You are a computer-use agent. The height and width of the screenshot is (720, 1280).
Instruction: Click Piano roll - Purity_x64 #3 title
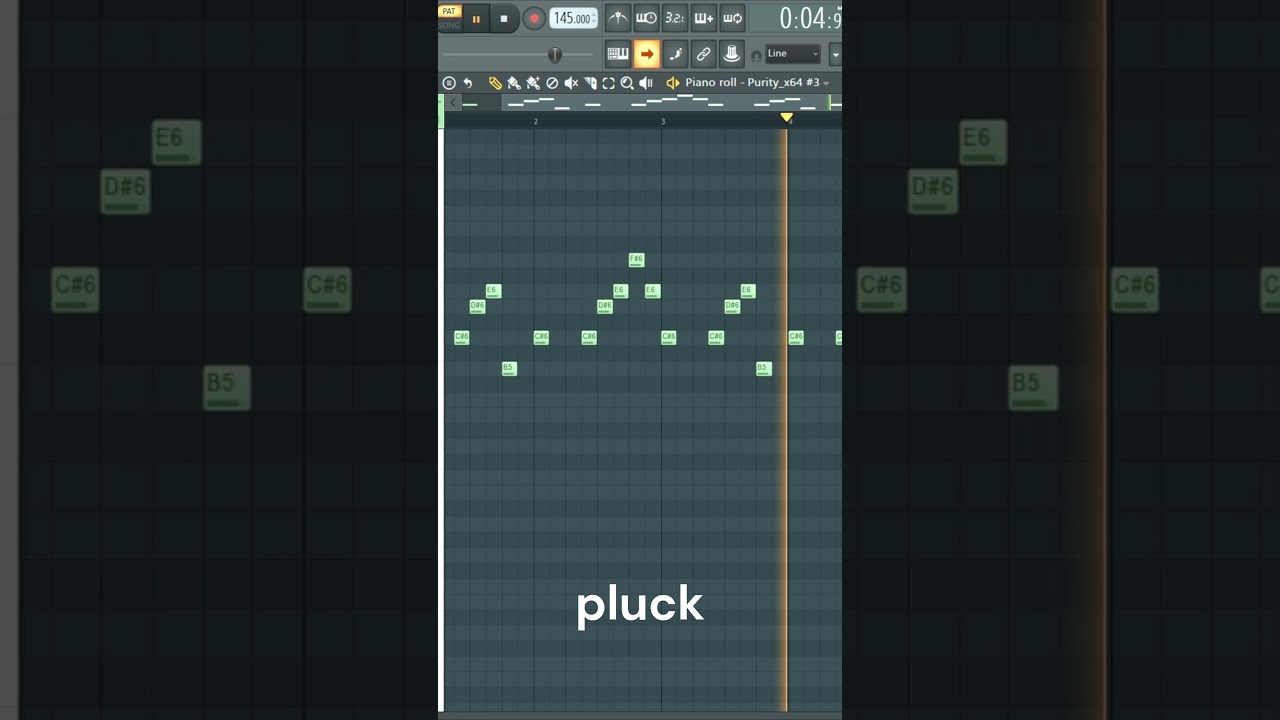click(752, 83)
